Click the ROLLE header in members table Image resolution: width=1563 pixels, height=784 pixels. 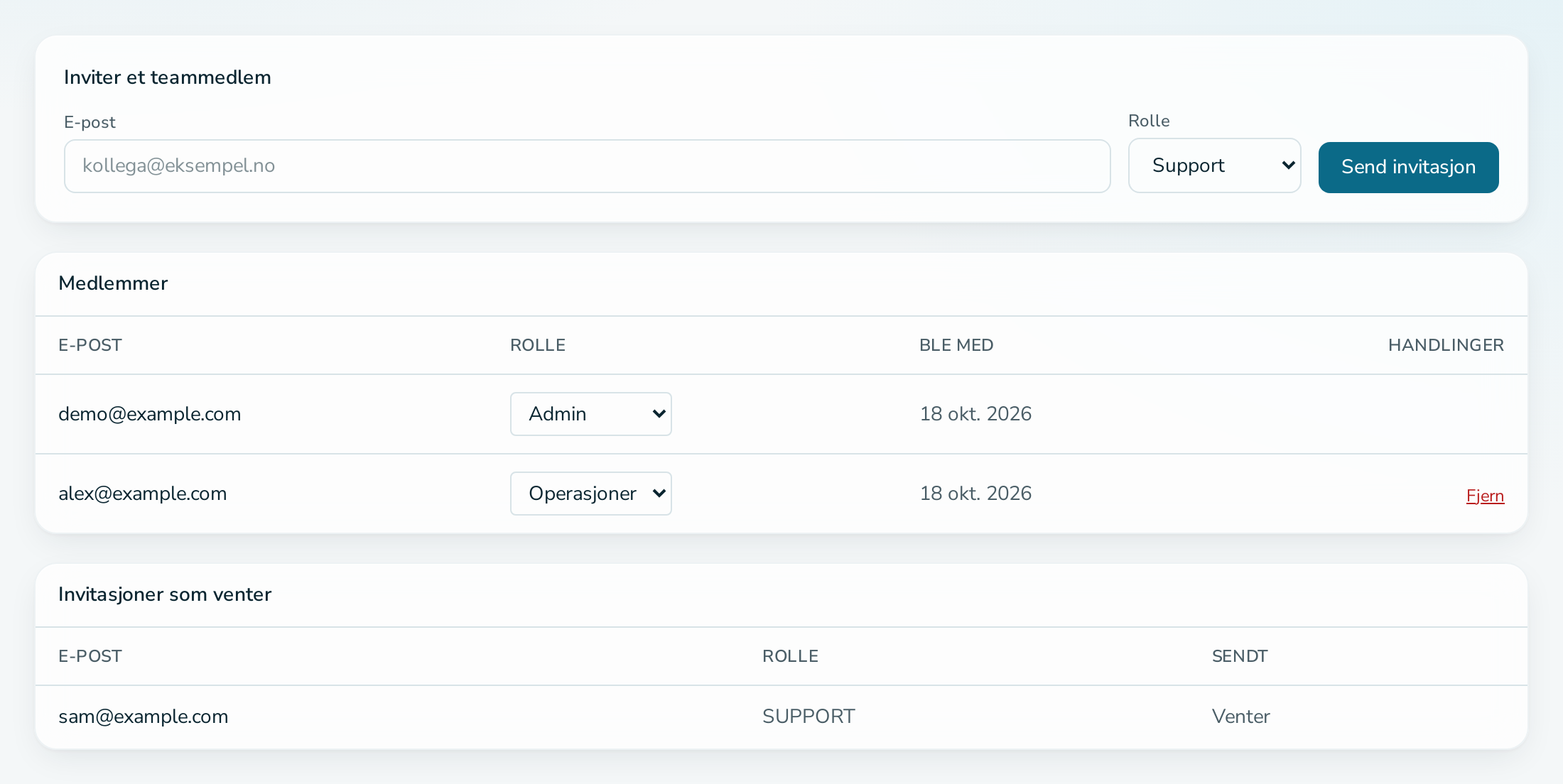[538, 345]
